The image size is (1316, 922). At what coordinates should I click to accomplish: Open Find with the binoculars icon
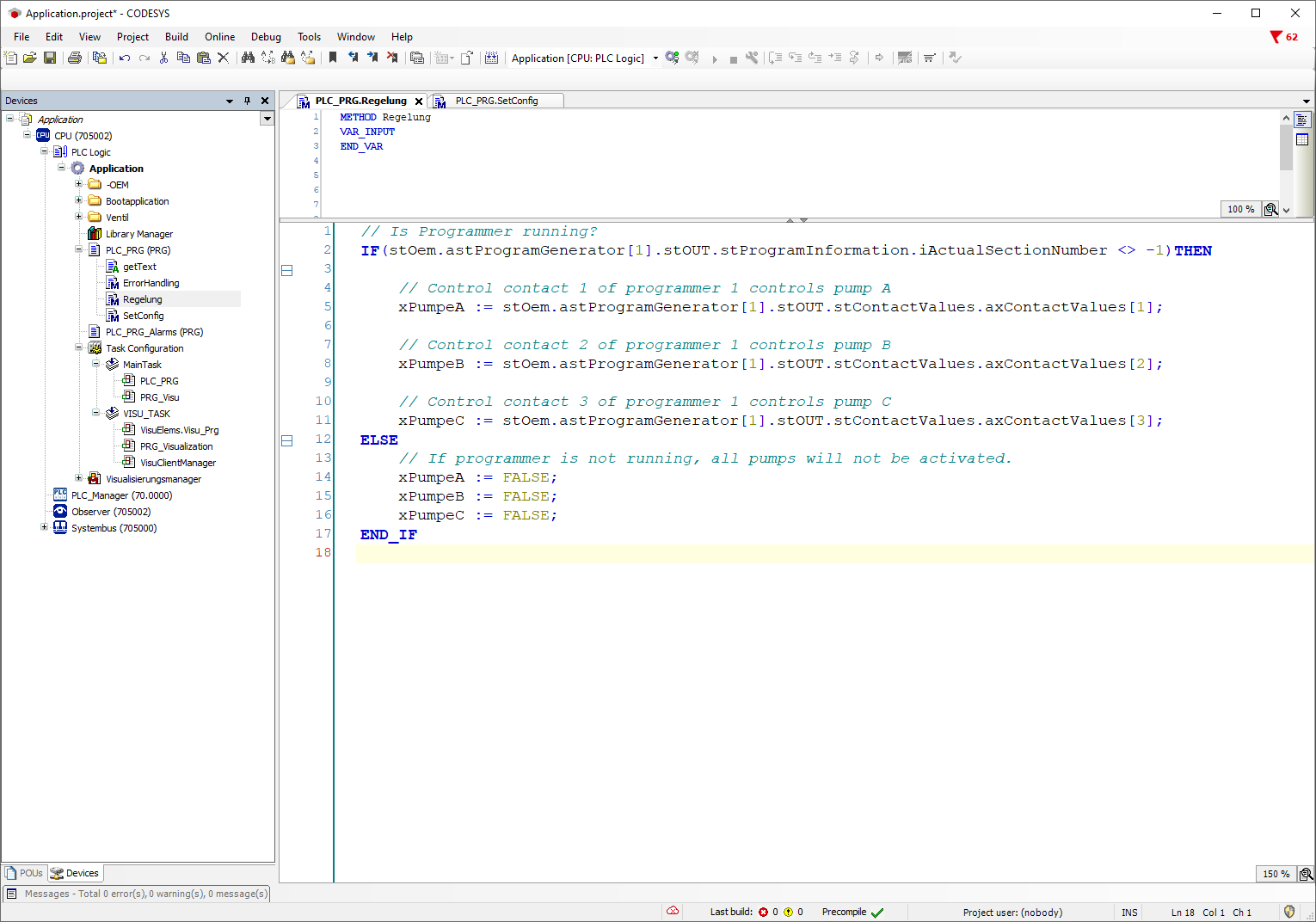click(248, 58)
